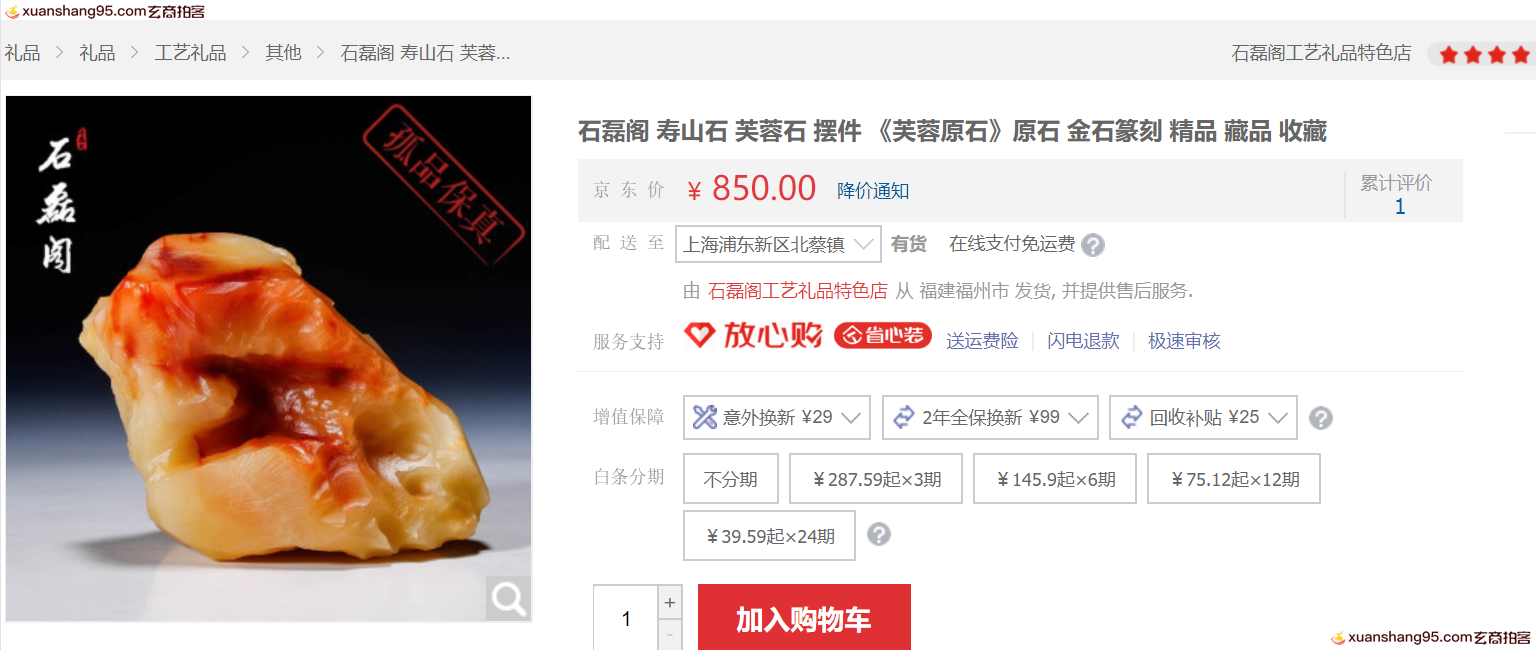Open image magnifier icon on product photo
Screen dimensions: 1536x650
point(508,598)
